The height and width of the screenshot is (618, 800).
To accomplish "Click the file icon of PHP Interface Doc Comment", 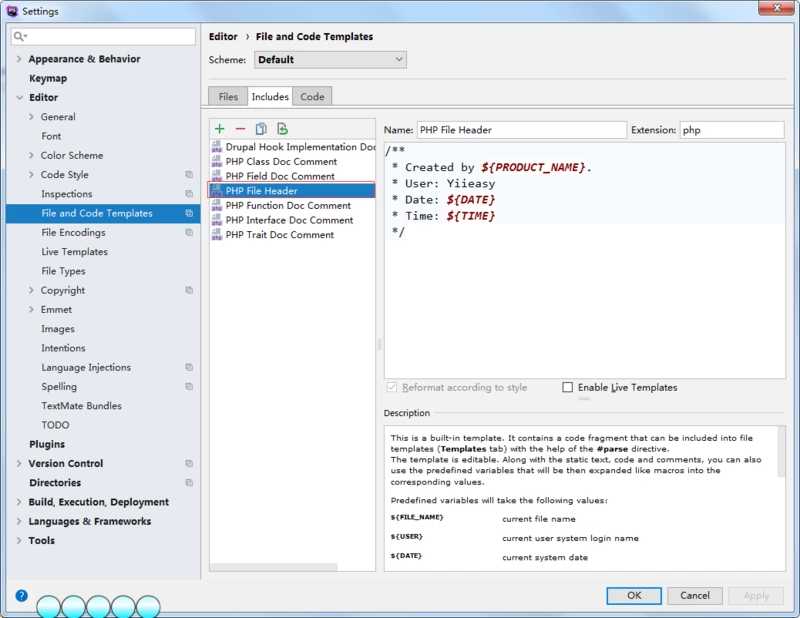I will click(x=217, y=220).
